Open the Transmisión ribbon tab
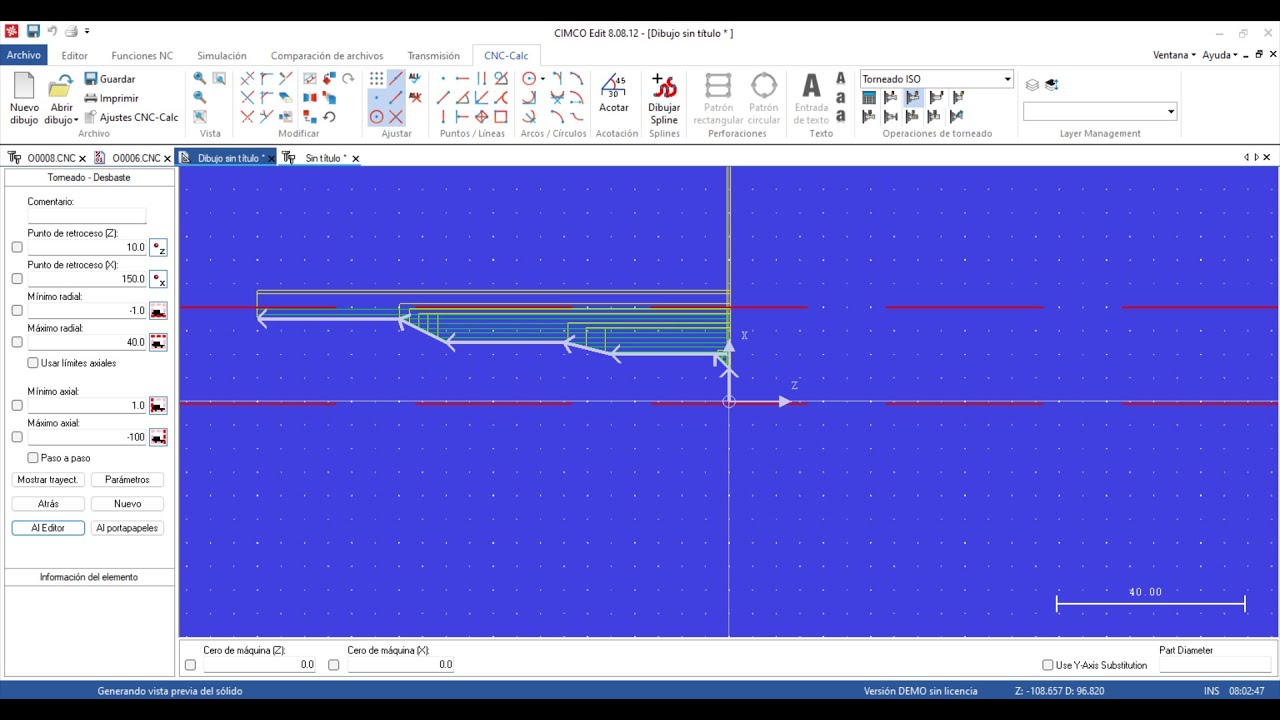Screen dimensions: 1280x720 (x=433, y=56)
